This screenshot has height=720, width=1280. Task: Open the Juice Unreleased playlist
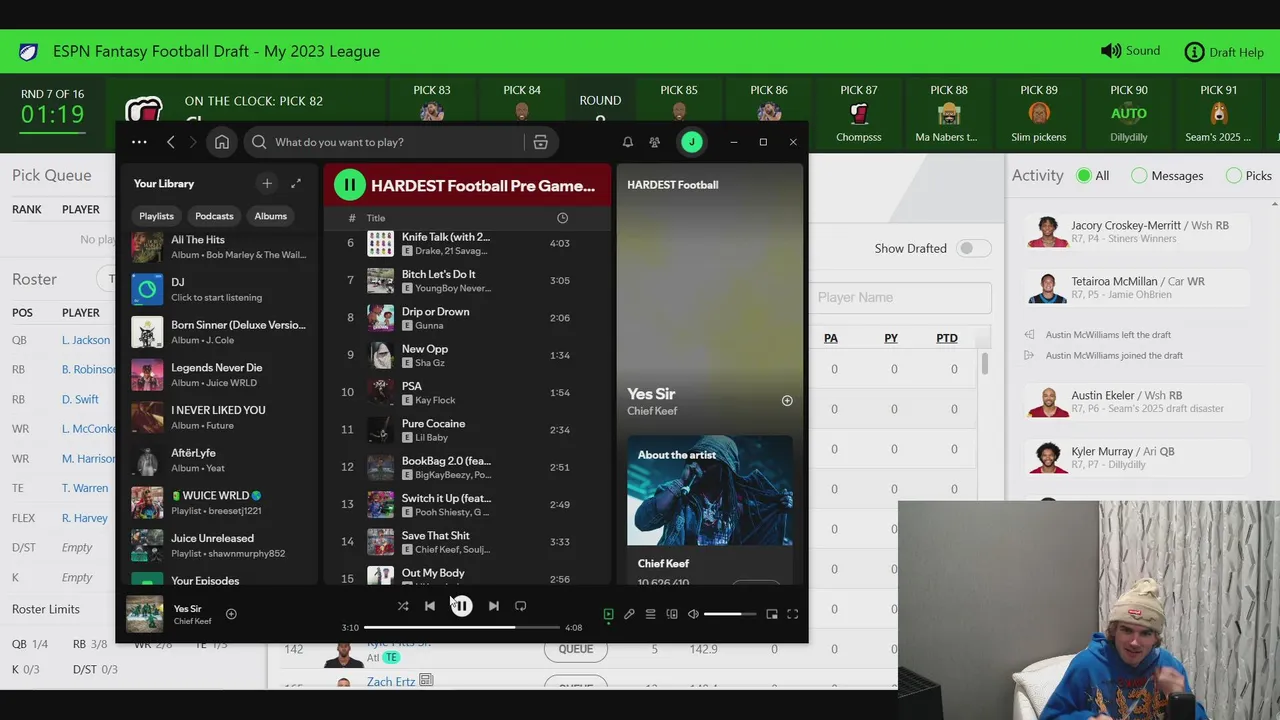coord(220,545)
